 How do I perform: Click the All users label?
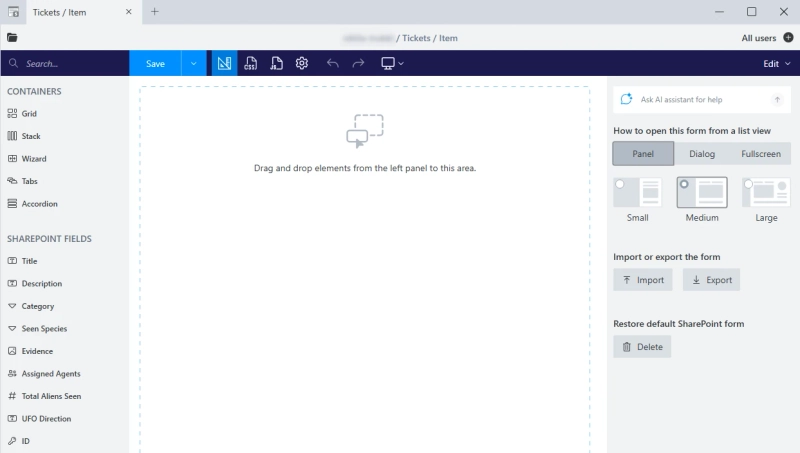[x=759, y=38]
